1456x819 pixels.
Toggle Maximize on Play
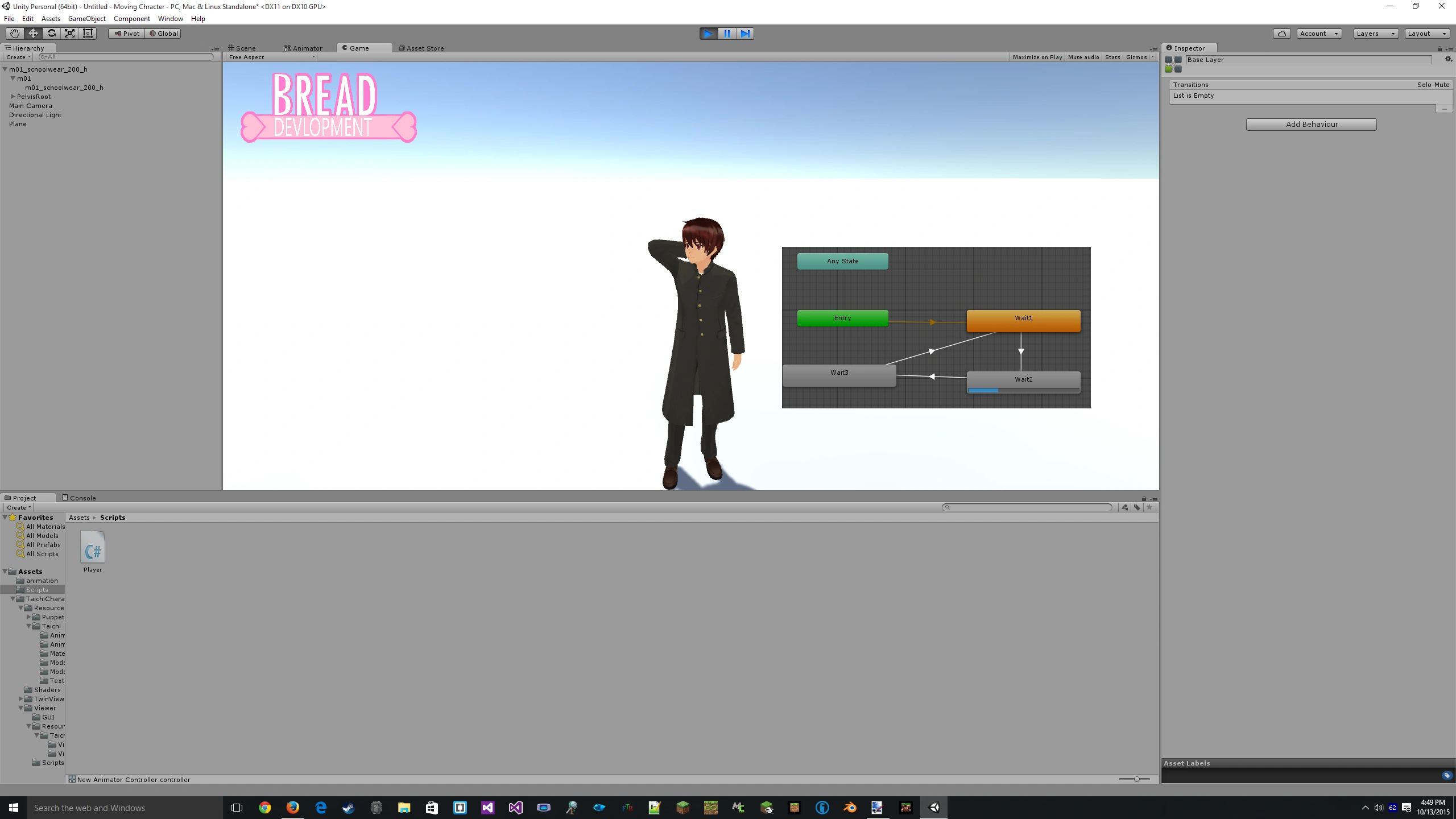click(1037, 57)
